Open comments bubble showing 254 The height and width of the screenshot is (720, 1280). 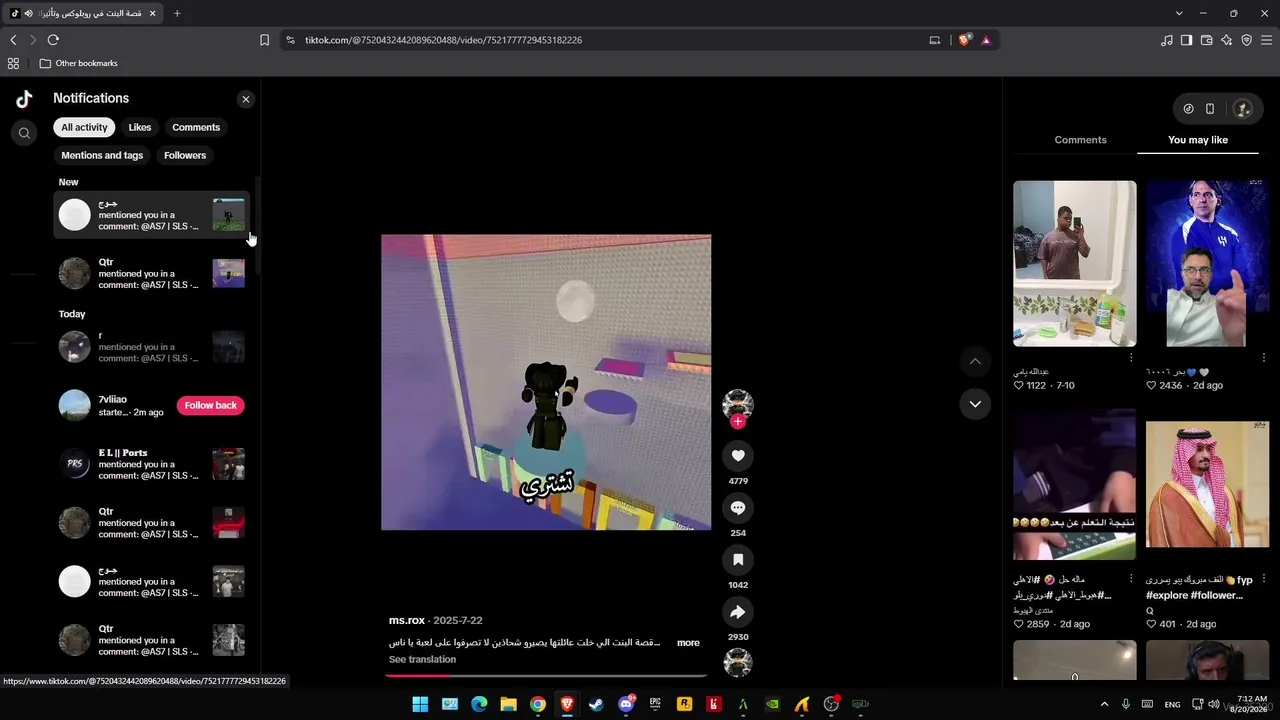[x=738, y=508]
